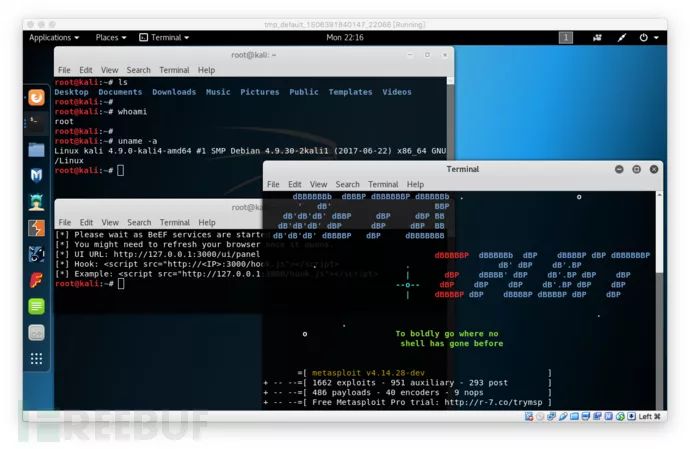The width and height of the screenshot is (690, 449).
Task: Open the Terminal icon in the dock
Action: coord(37,123)
